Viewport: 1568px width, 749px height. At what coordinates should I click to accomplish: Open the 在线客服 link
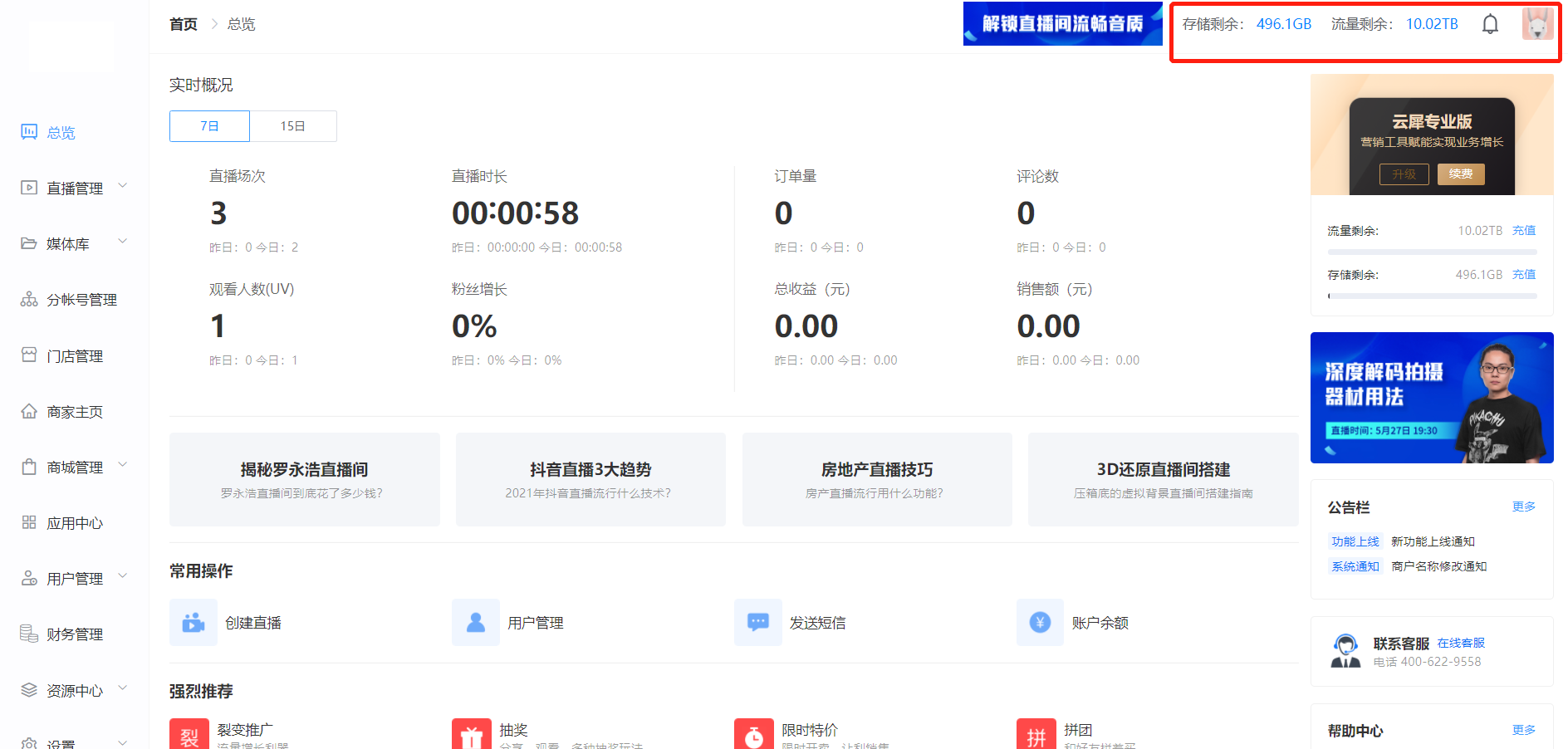pos(1461,643)
